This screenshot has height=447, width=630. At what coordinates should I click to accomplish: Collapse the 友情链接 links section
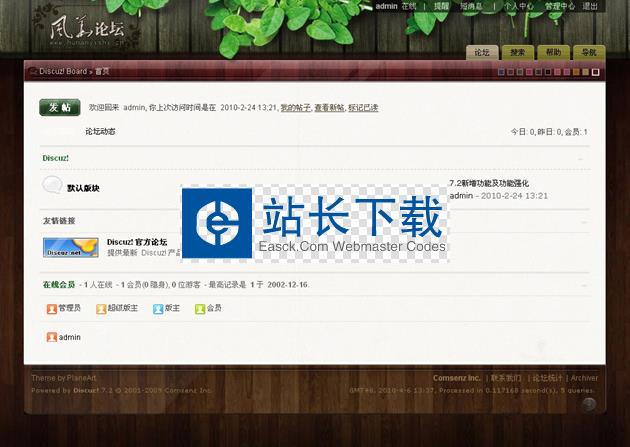point(581,221)
